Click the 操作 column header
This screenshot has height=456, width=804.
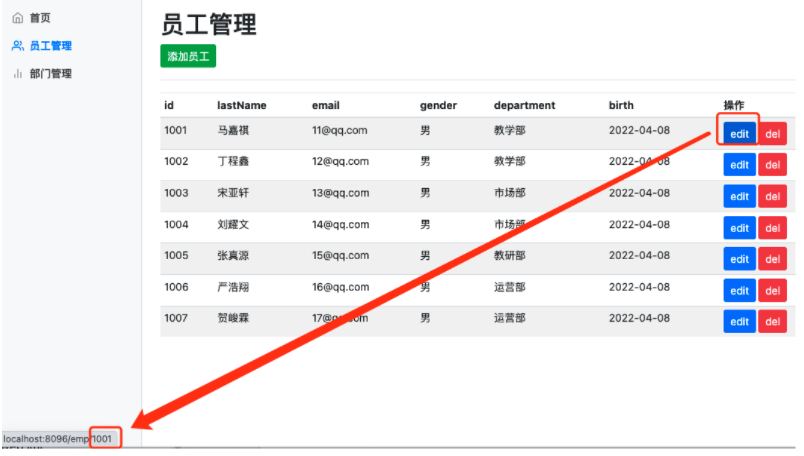(x=734, y=105)
